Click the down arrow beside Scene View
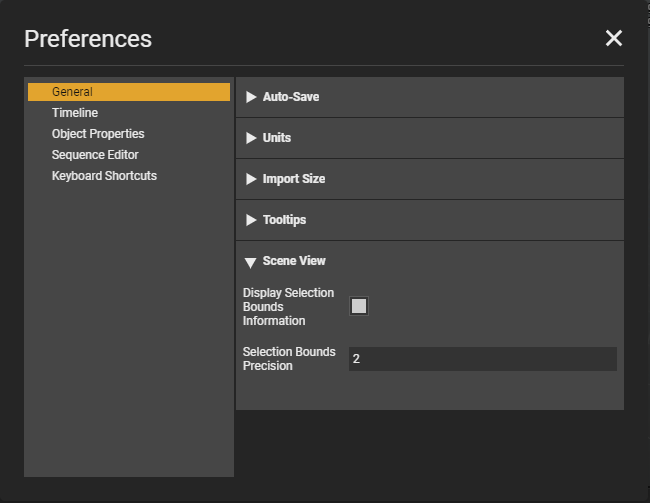Viewport: 650px width, 503px height. coord(251,262)
